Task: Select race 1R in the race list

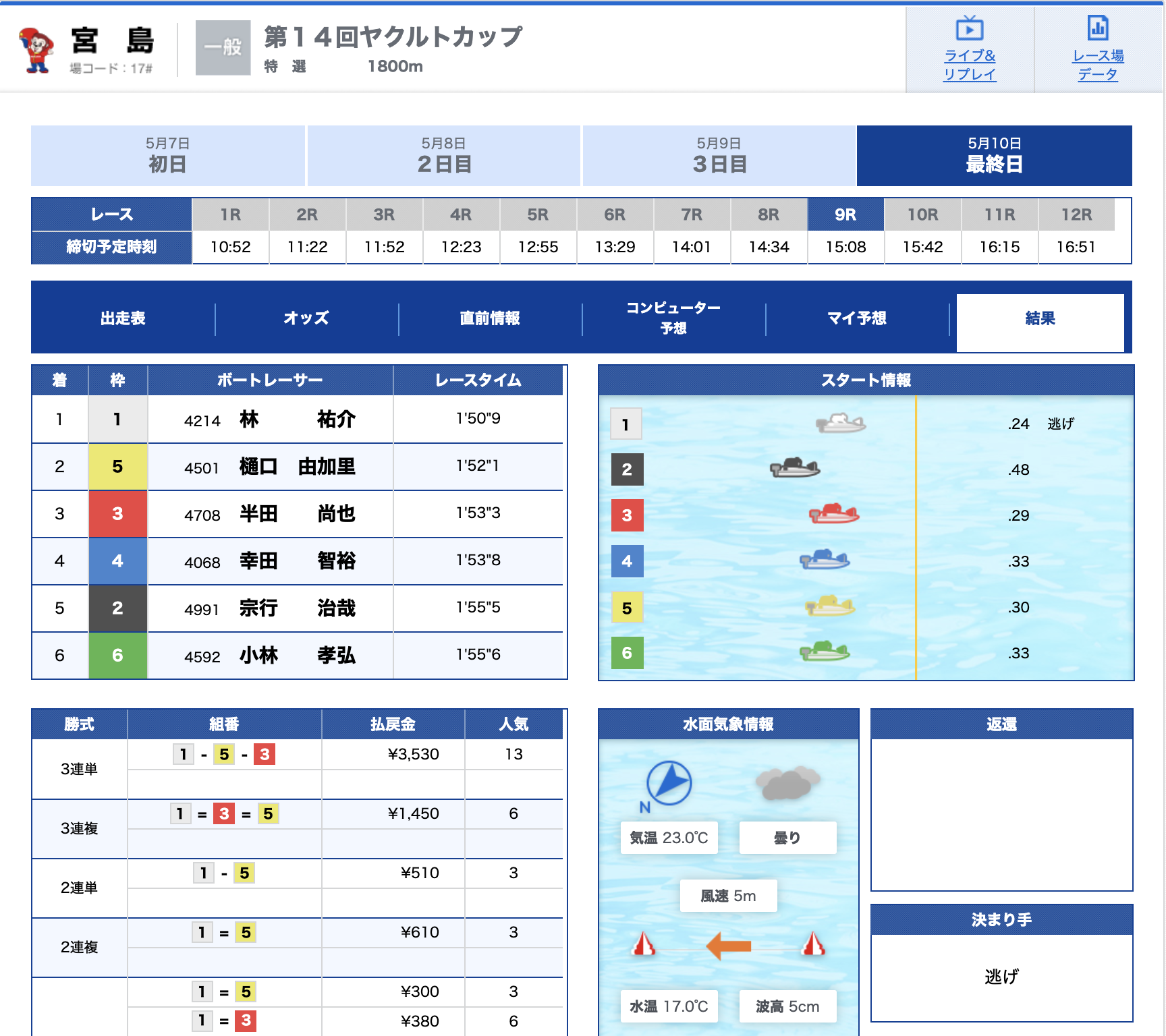Action: click(x=230, y=215)
